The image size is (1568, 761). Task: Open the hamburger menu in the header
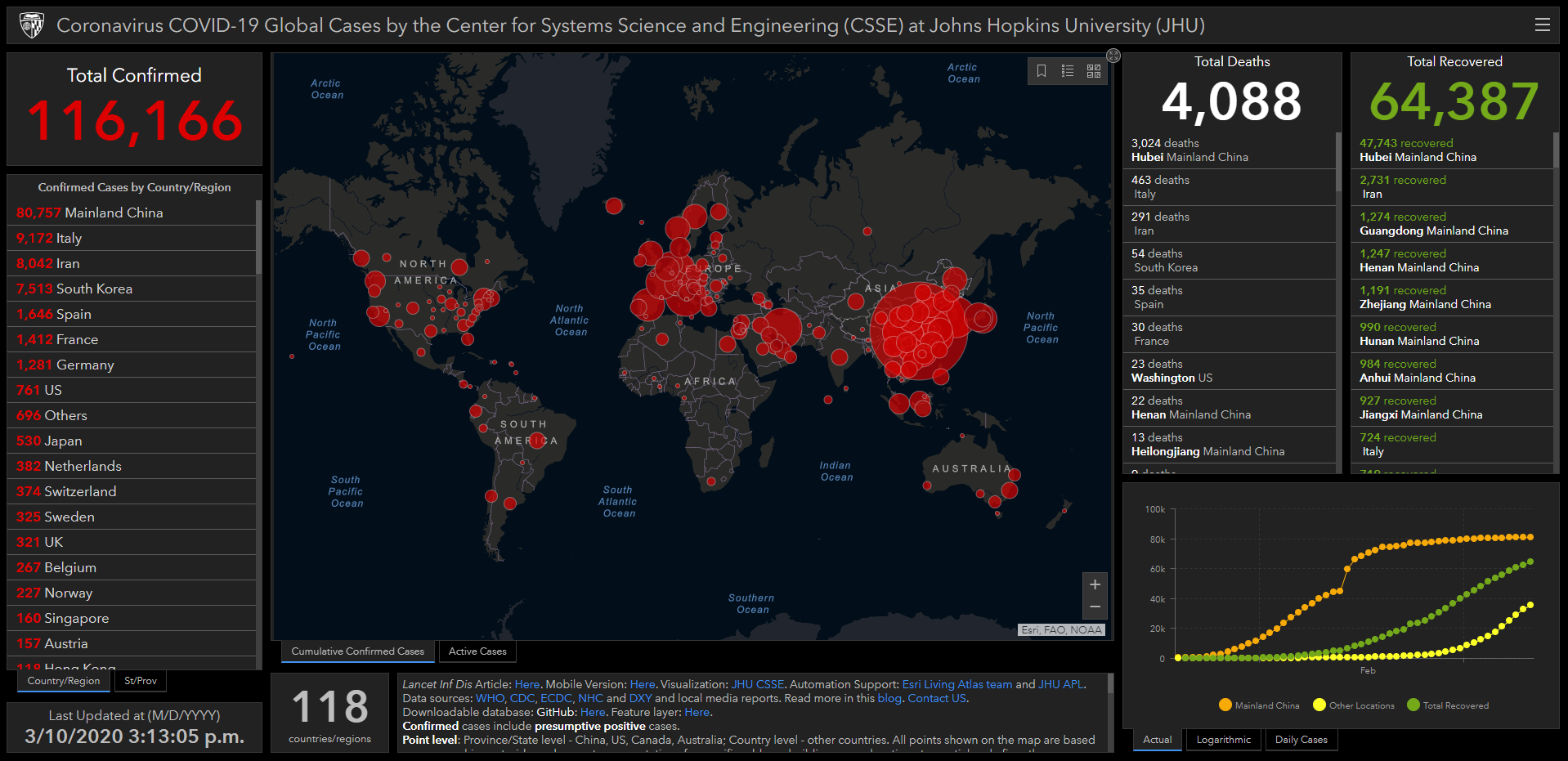(x=1542, y=25)
